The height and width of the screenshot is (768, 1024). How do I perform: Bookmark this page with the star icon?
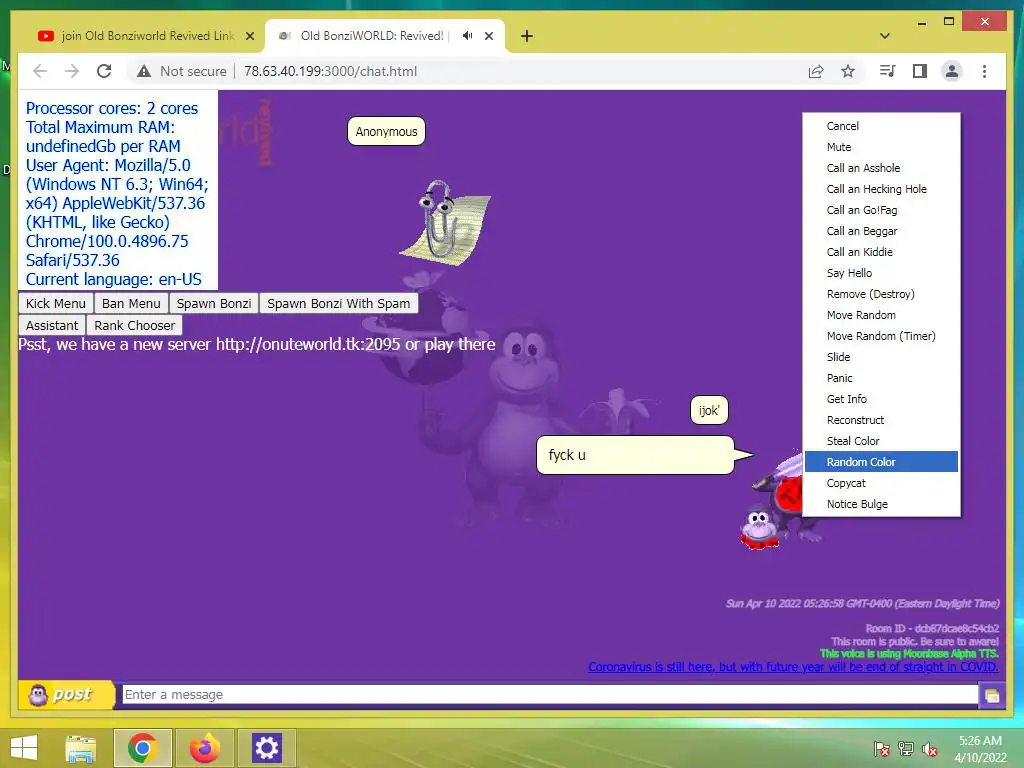point(848,71)
